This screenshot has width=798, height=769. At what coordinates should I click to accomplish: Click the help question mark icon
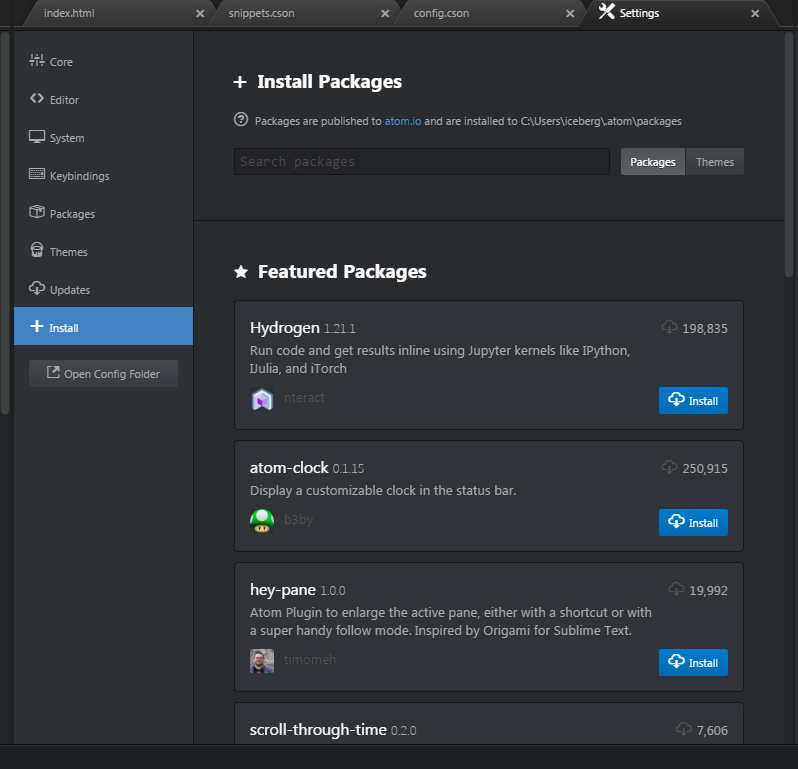click(240, 120)
